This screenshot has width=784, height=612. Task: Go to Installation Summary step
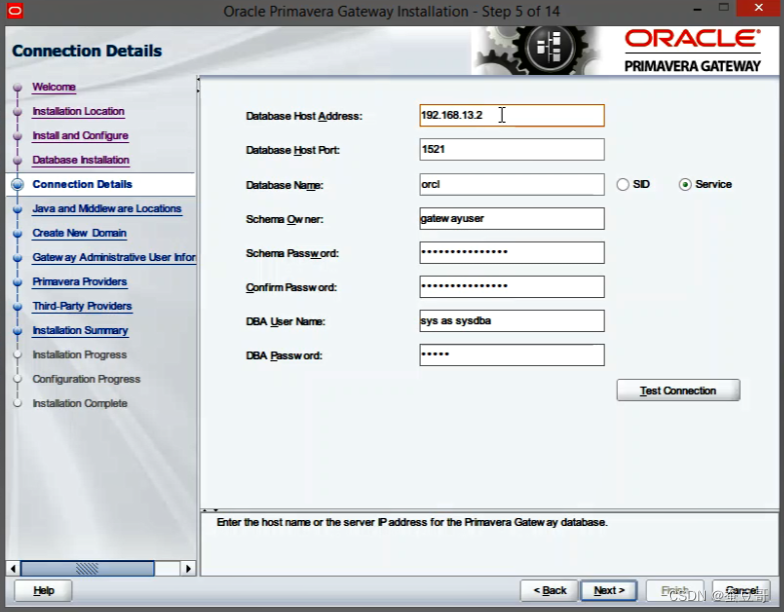(x=80, y=330)
